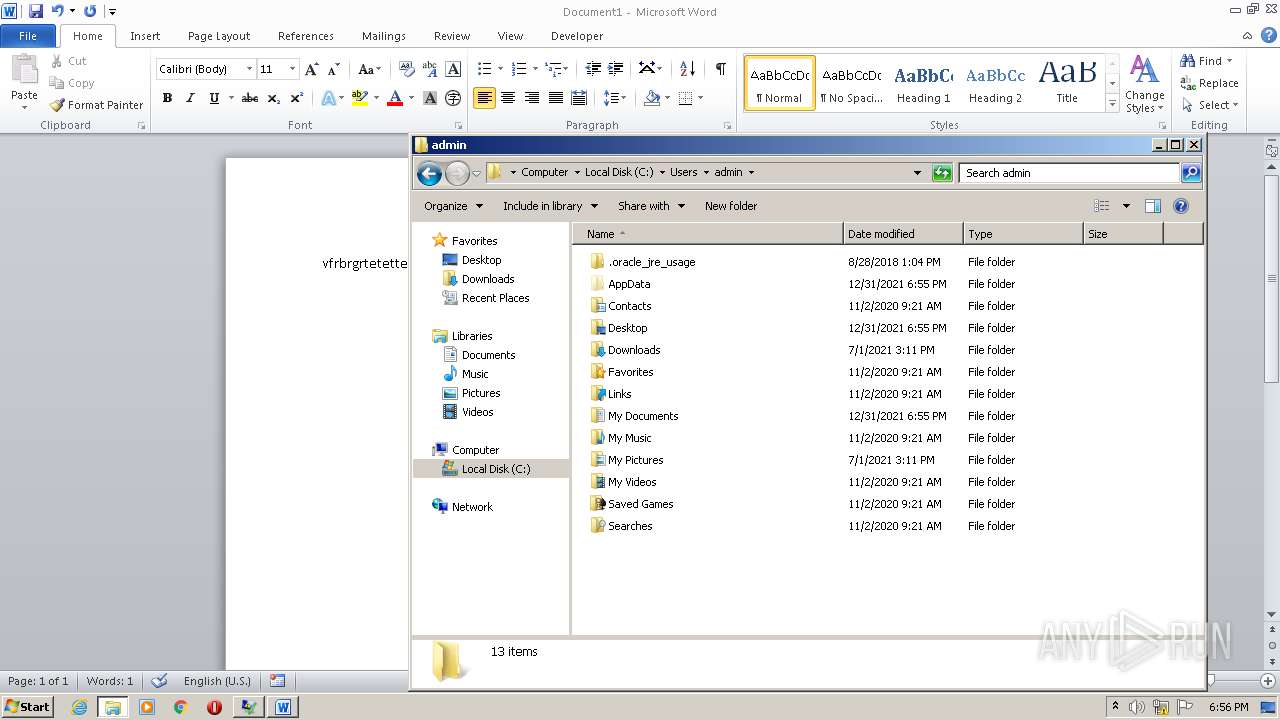Toggle Bold formatting in Word ribbon
This screenshot has height=720, width=1280.
point(167,98)
